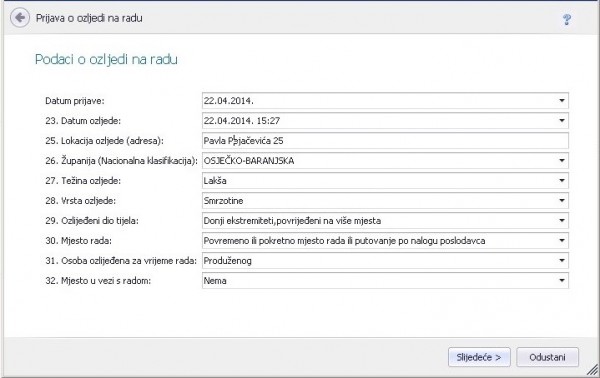This screenshot has width=600, height=378.
Task: Open the Županija dropdown arrow
Action: [x=562, y=161]
